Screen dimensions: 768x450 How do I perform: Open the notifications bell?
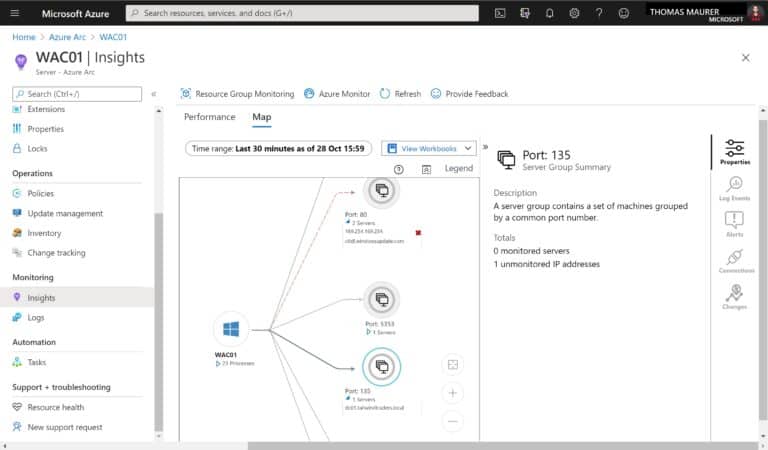[550, 13]
